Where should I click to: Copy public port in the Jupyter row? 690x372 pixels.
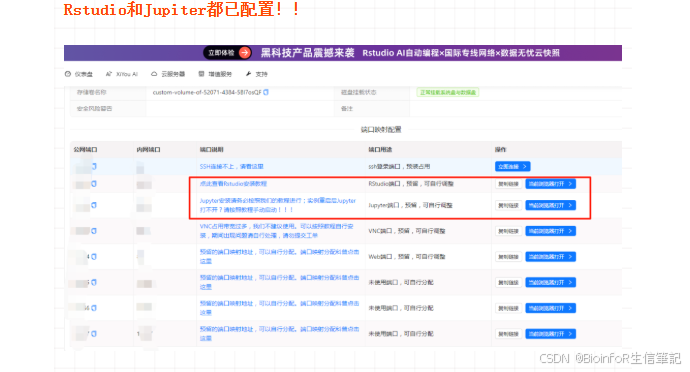tap(94, 205)
